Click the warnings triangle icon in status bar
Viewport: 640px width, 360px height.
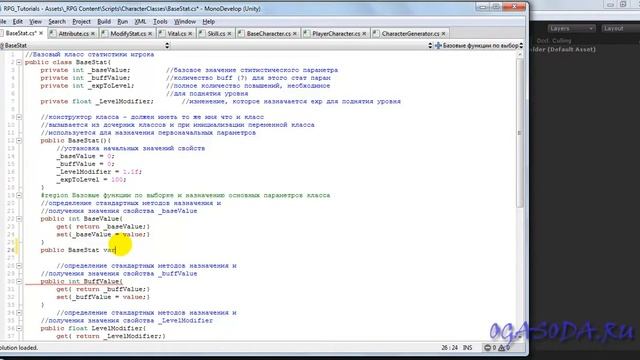point(502,348)
